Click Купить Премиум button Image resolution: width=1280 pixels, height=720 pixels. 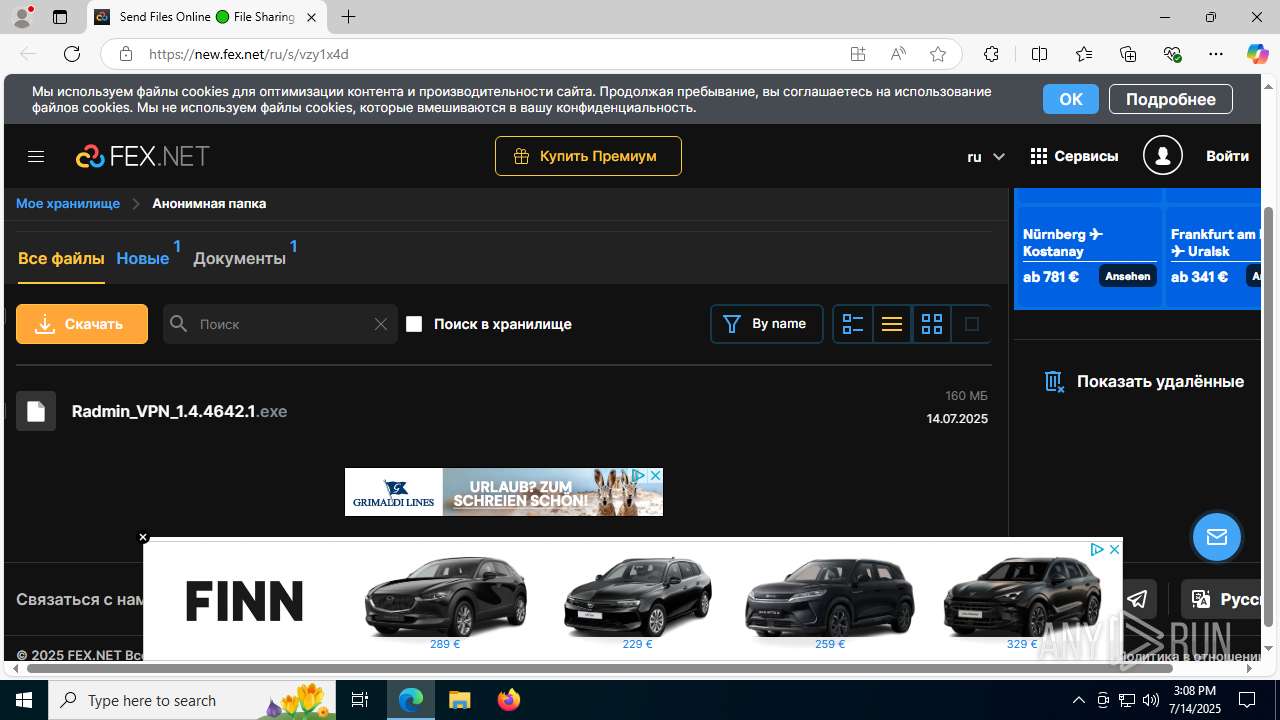pyautogui.click(x=588, y=156)
